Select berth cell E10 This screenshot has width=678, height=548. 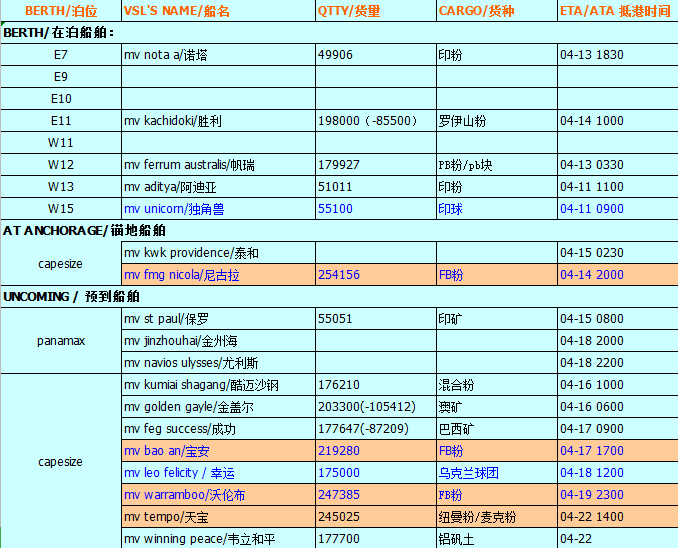click(61, 99)
